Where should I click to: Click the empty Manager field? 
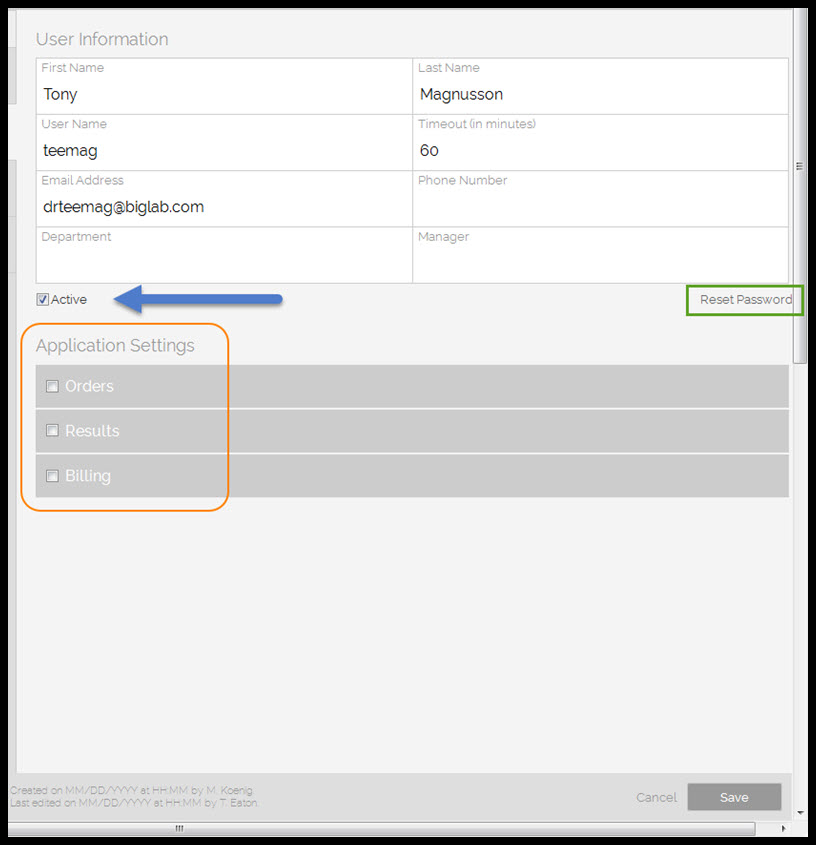pos(600,263)
